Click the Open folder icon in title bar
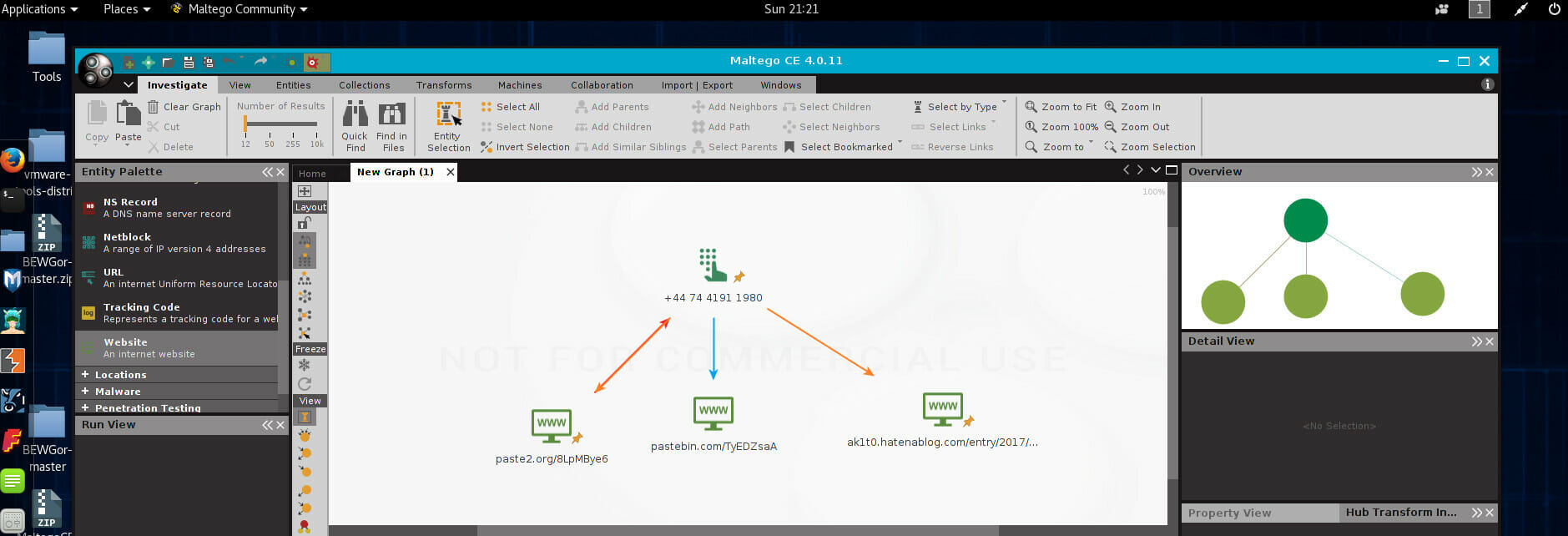Screen dimensions: 1568x536 167,63
